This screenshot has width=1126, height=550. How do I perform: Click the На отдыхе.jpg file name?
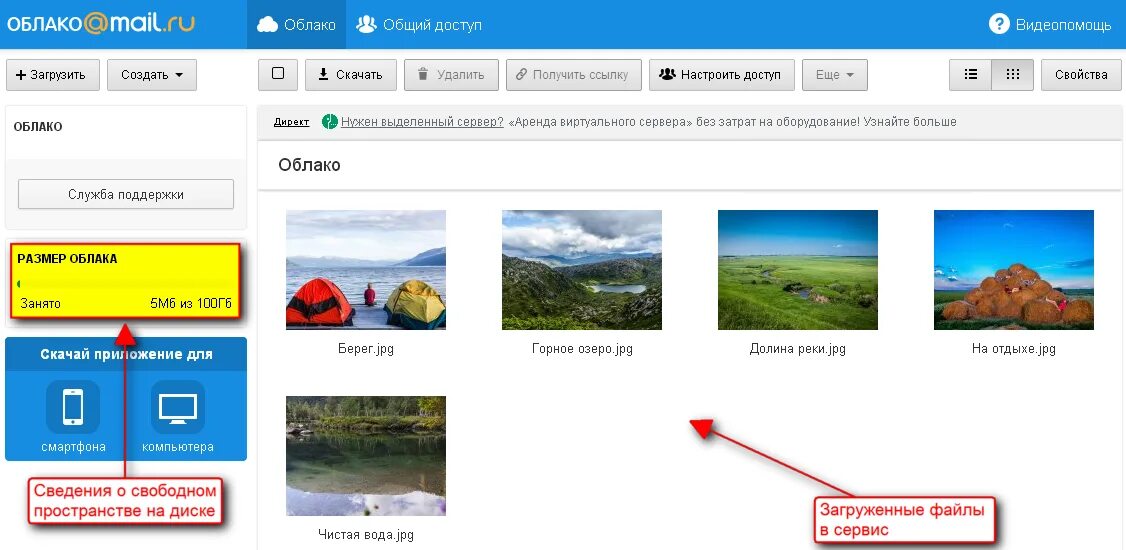[1013, 350]
